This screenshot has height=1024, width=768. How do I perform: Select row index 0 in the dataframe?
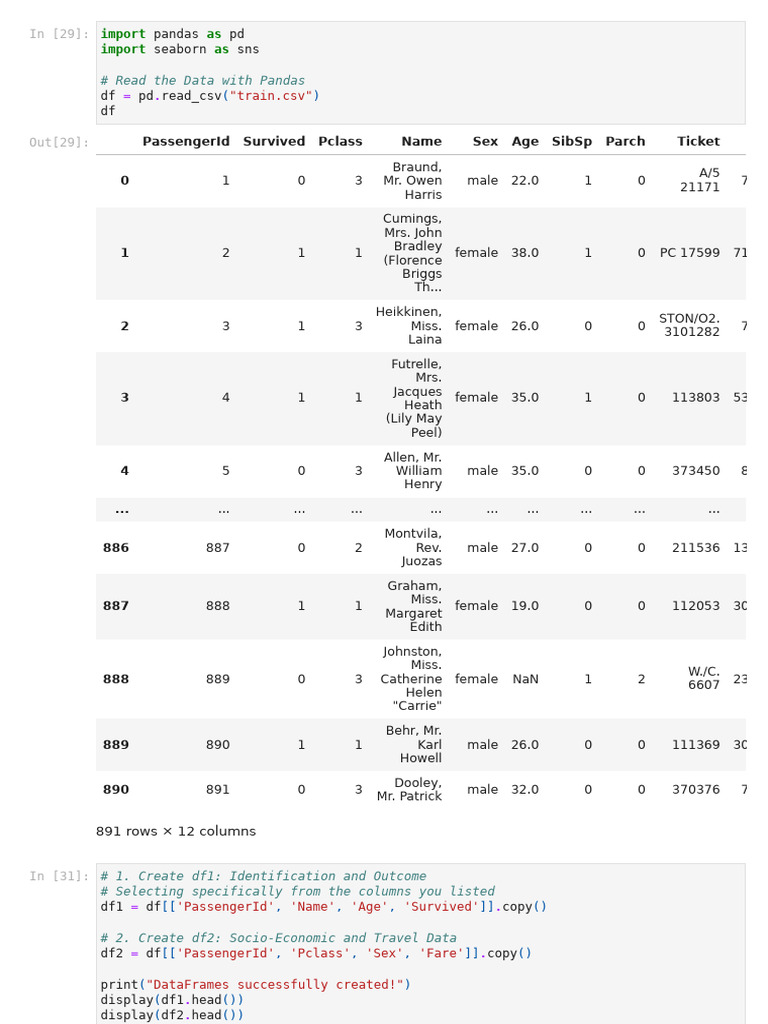point(125,181)
